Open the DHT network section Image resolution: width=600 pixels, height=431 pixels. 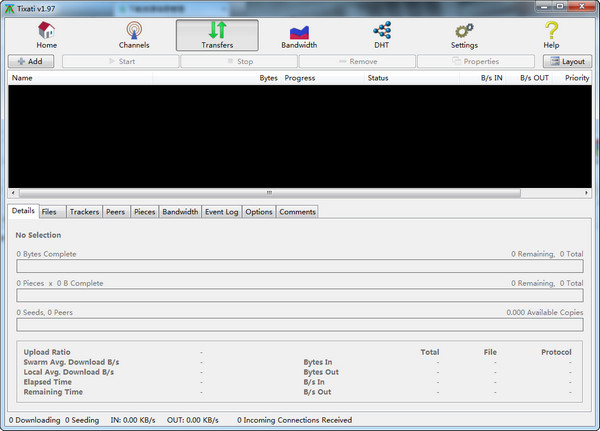(381, 35)
